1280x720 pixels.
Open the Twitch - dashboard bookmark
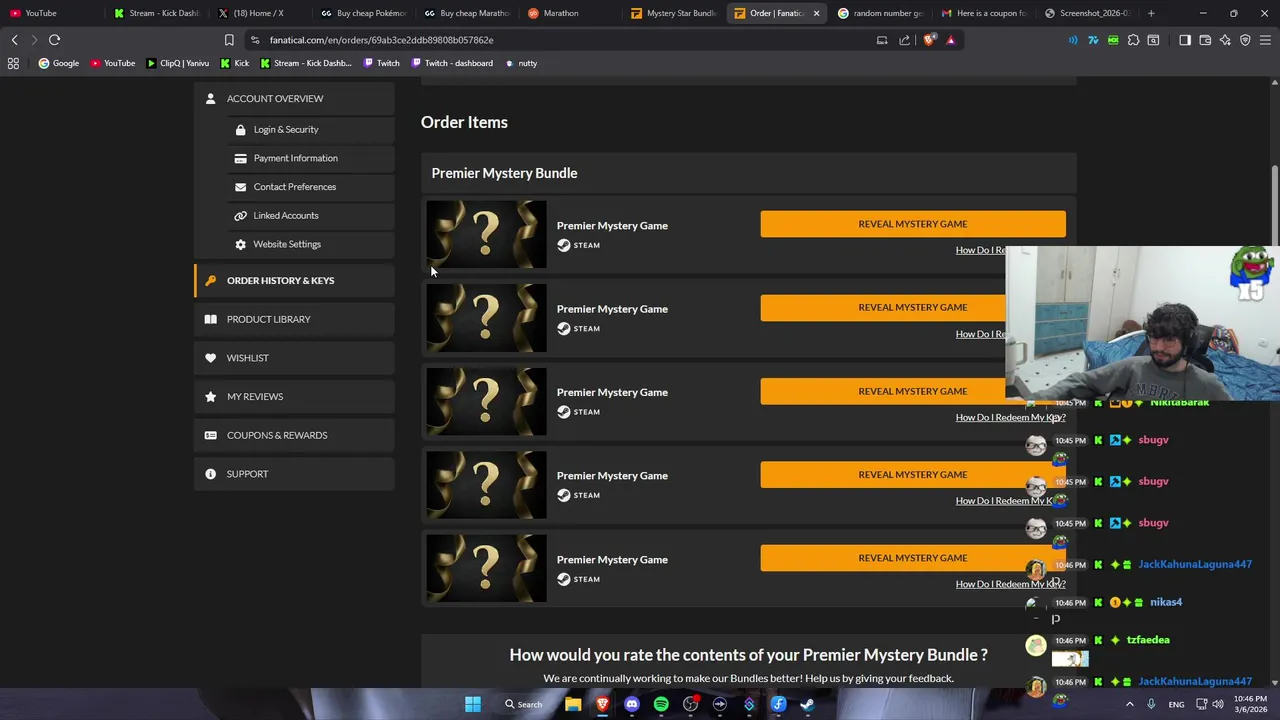coord(452,63)
